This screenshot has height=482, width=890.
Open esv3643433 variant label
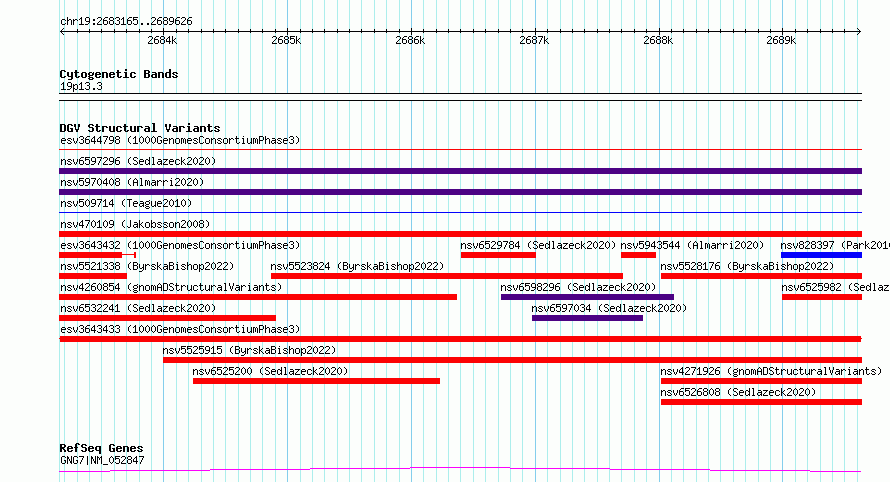coord(180,329)
